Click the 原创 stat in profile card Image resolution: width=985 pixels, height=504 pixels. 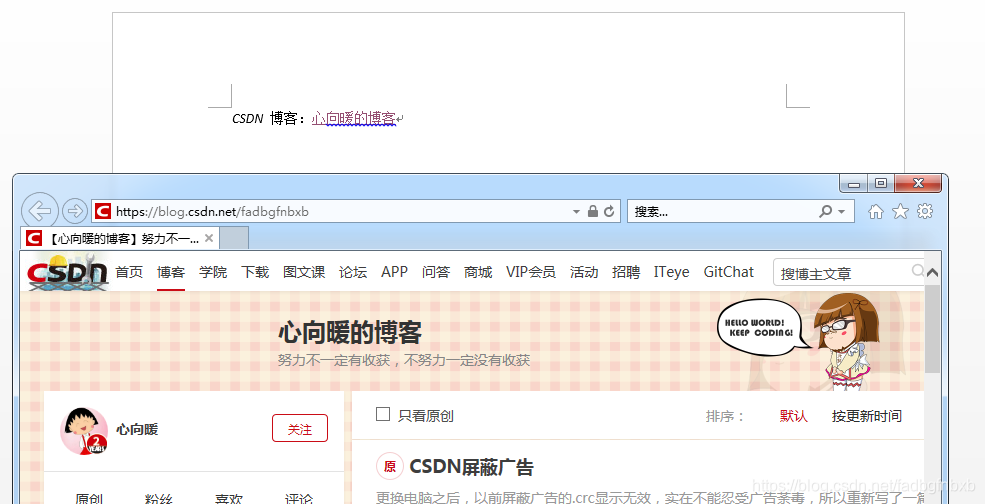89,500
